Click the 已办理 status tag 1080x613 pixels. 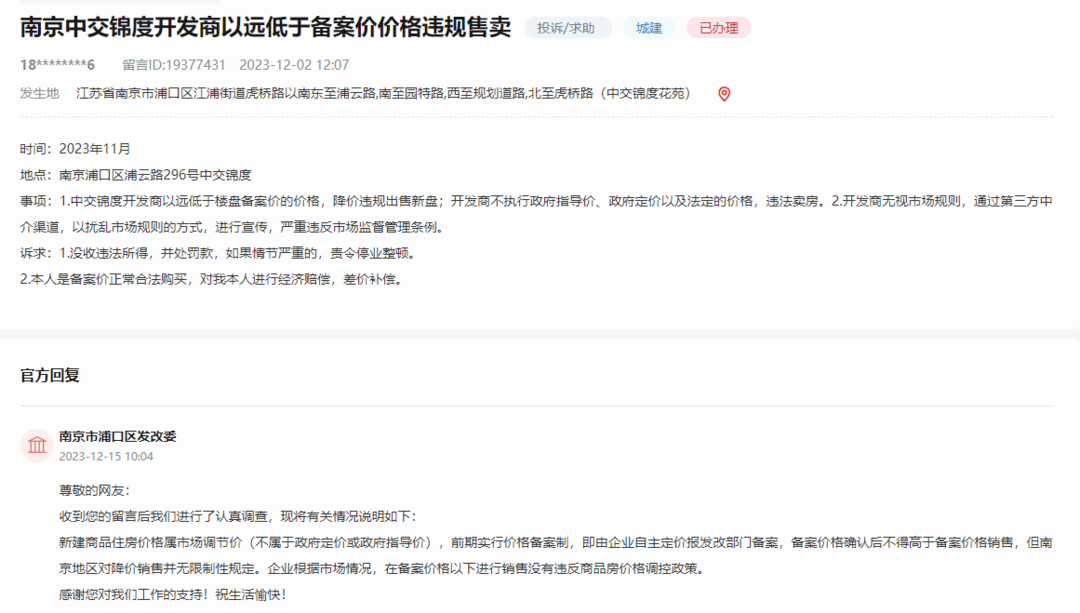[x=718, y=28]
